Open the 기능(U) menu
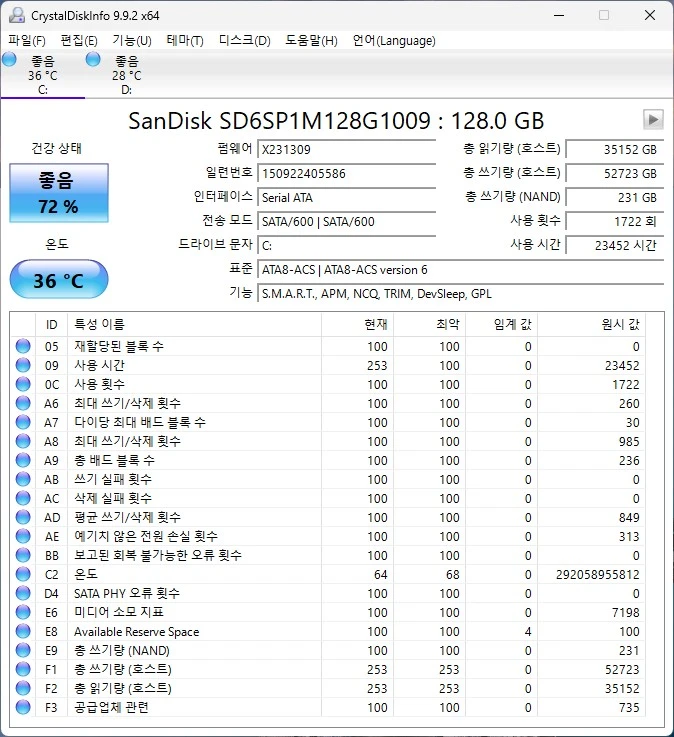Viewport: 674px width, 737px height. [x=132, y=41]
